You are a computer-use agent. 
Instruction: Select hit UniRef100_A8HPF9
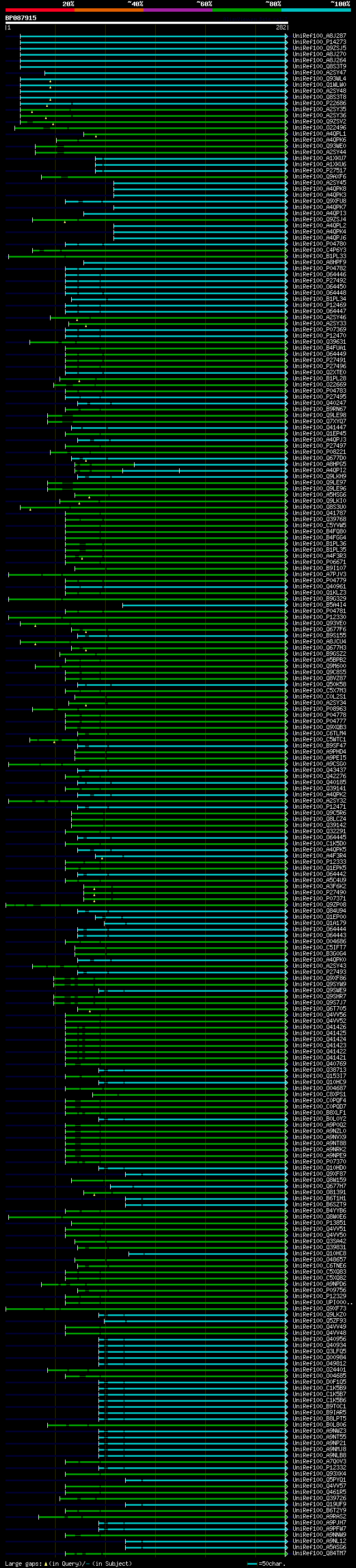tap(319, 263)
